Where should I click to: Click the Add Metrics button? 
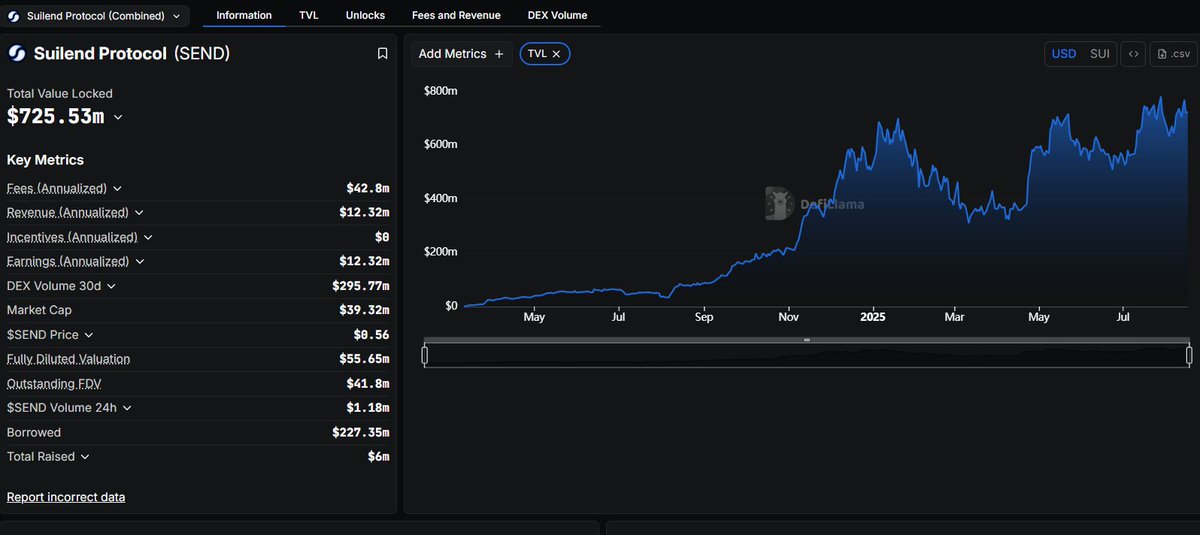pos(461,54)
